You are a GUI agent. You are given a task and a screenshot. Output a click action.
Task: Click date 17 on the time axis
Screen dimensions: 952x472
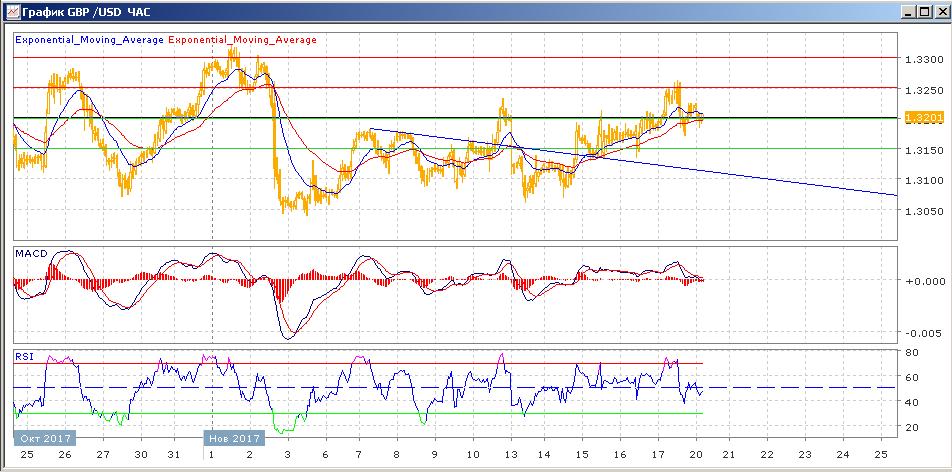[659, 454]
